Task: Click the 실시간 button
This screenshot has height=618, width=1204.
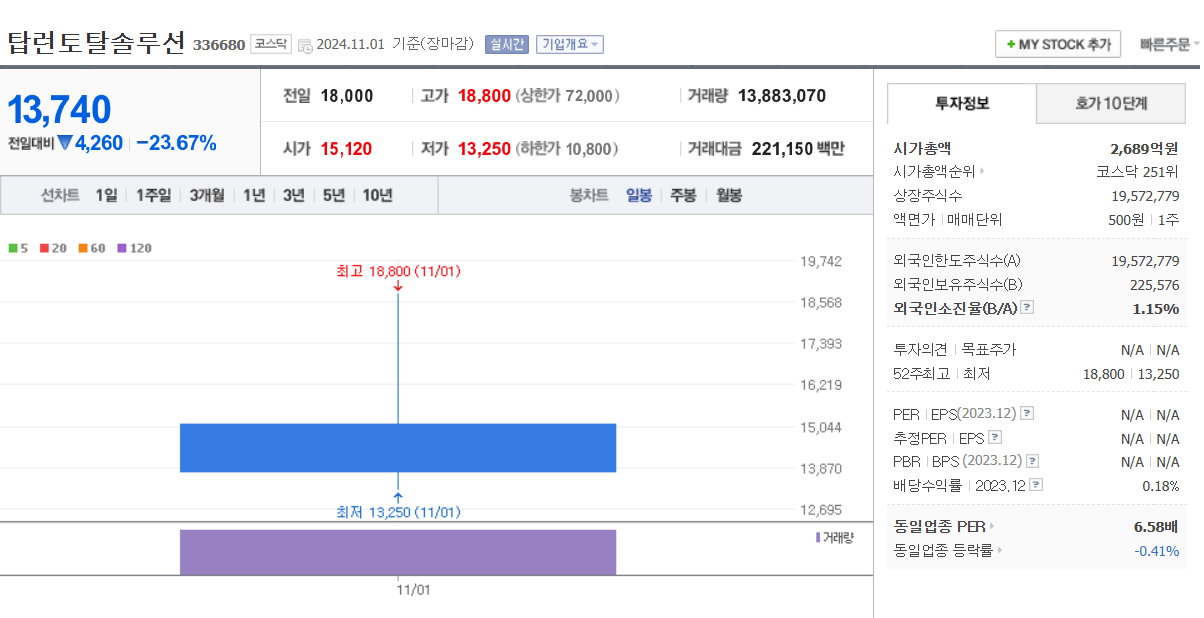Action: (506, 44)
